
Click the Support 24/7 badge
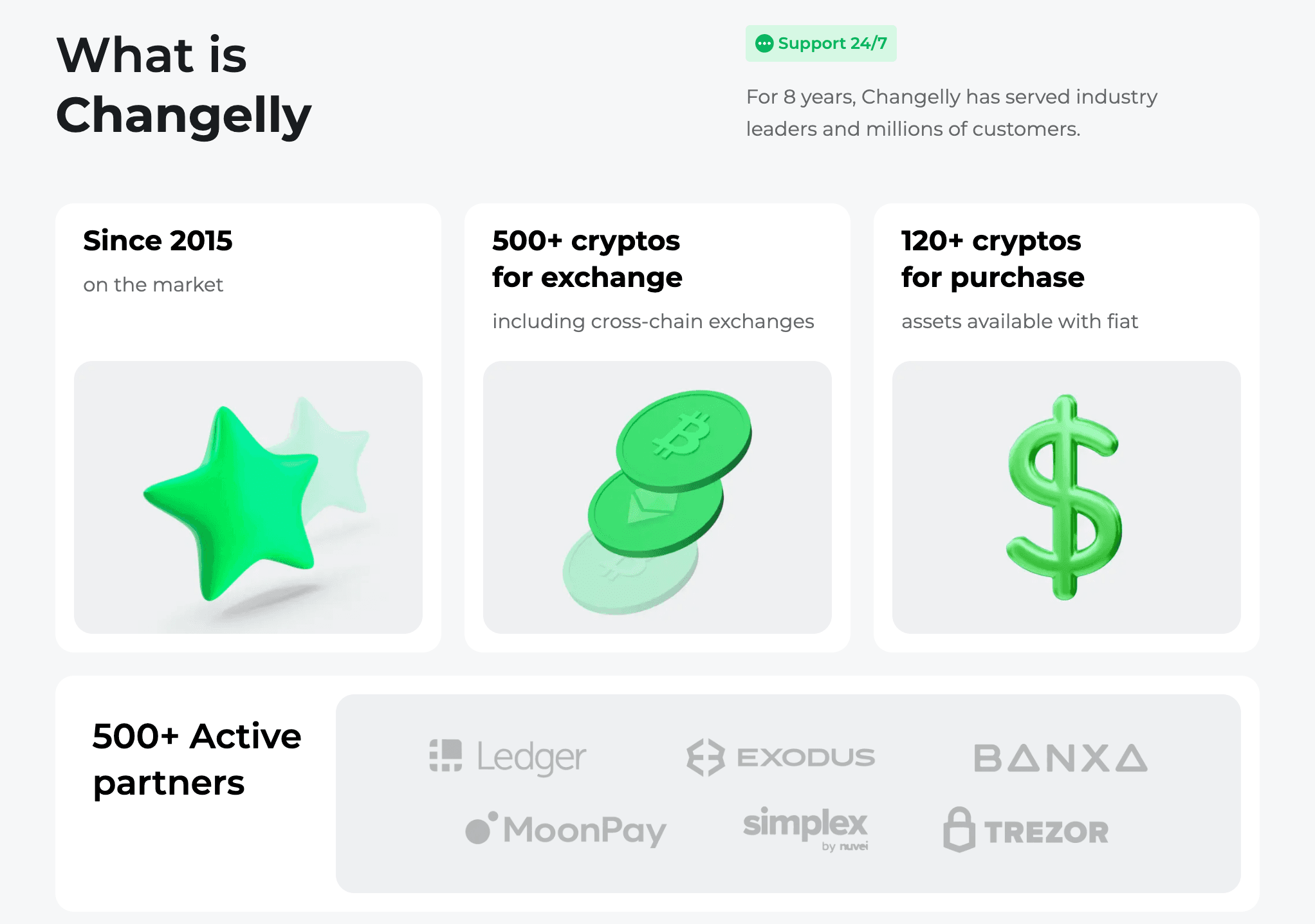(x=820, y=44)
